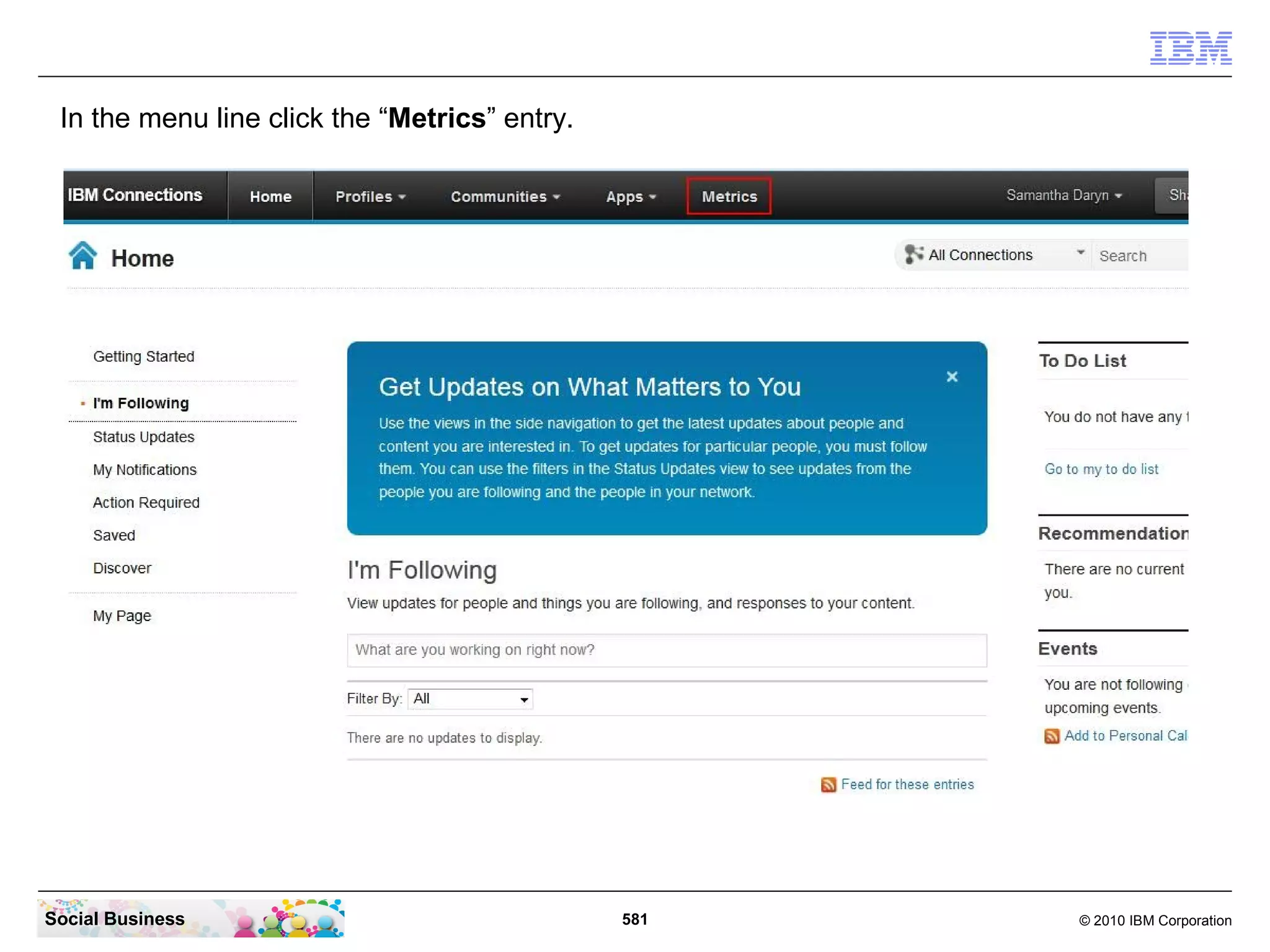Open Status Updates view

[144, 437]
